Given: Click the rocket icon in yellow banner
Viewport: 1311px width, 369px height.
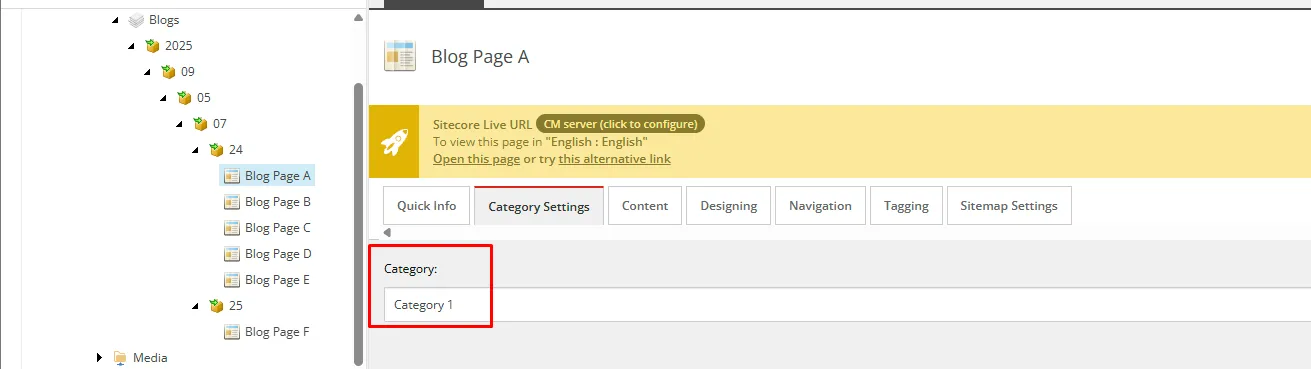Looking at the screenshot, I should pyautogui.click(x=394, y=142).
